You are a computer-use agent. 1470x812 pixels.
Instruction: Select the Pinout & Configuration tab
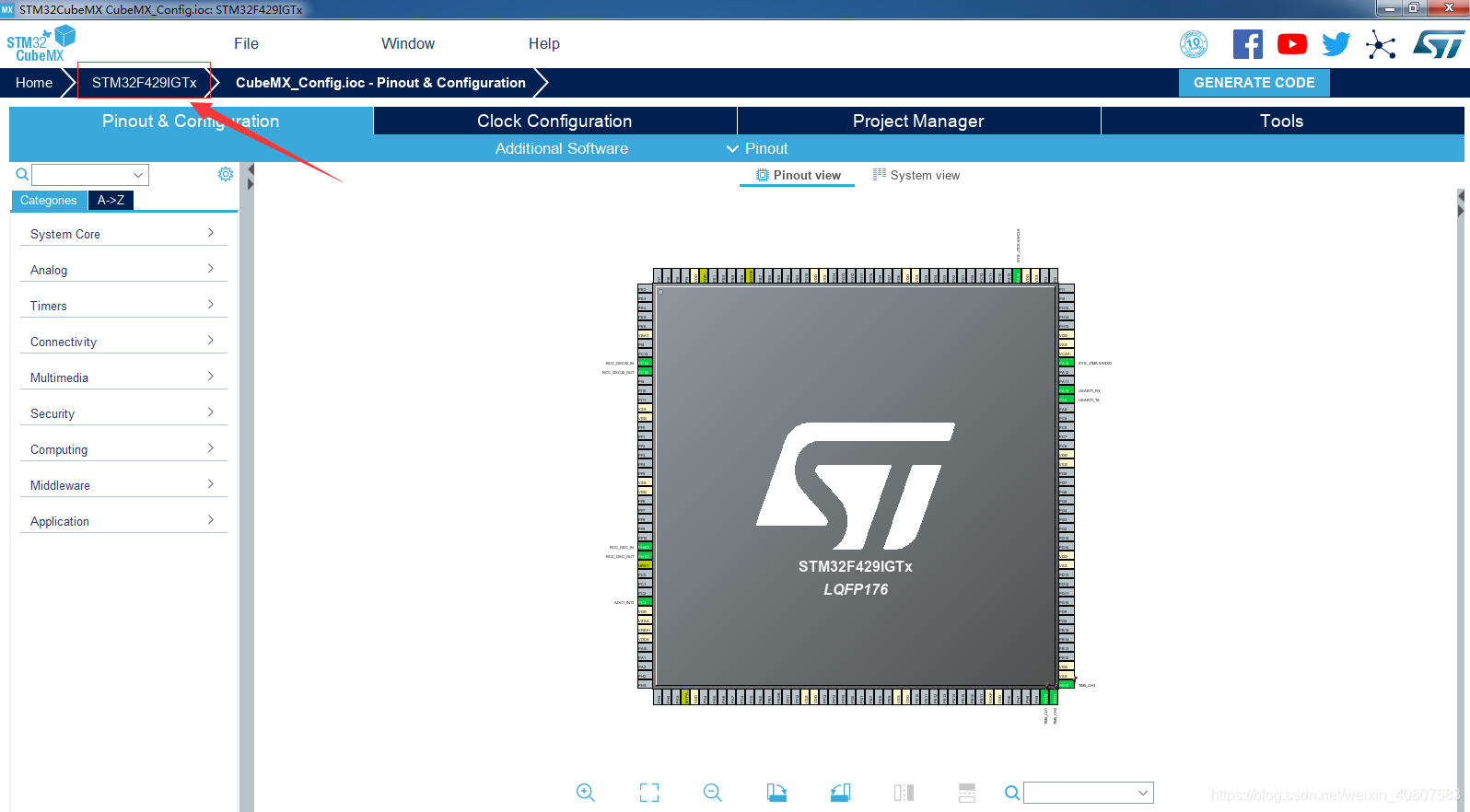(x=191, y=121)
